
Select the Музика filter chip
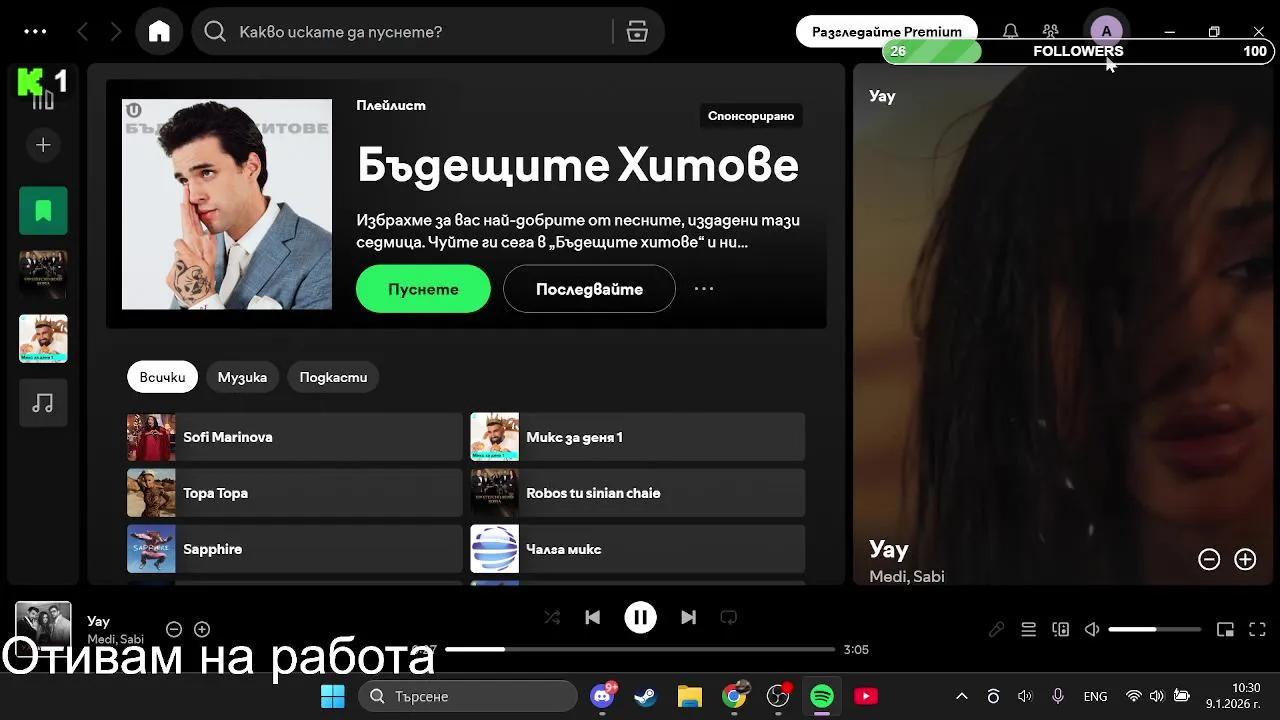tap(242, 377)
